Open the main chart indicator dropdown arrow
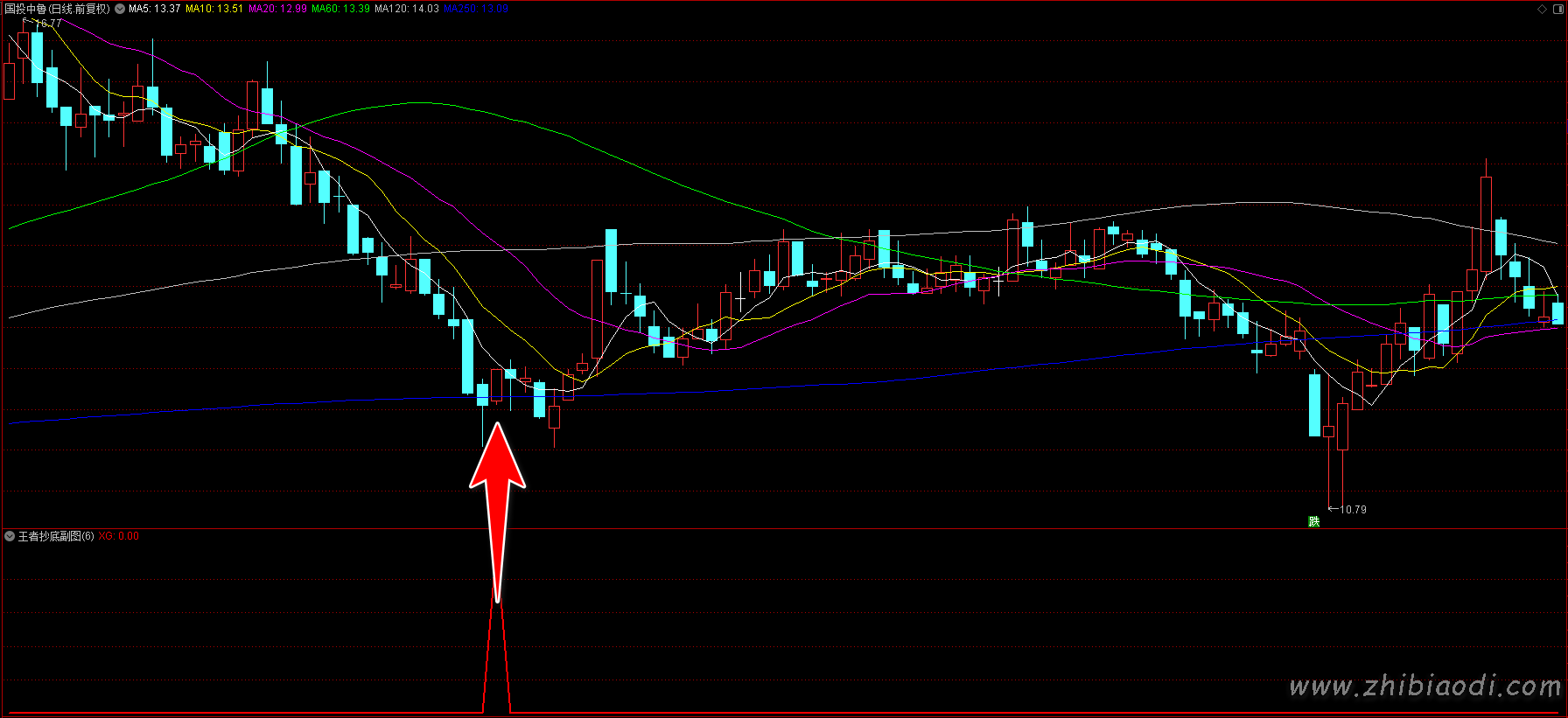1568x718 pixels. point(120,9)
